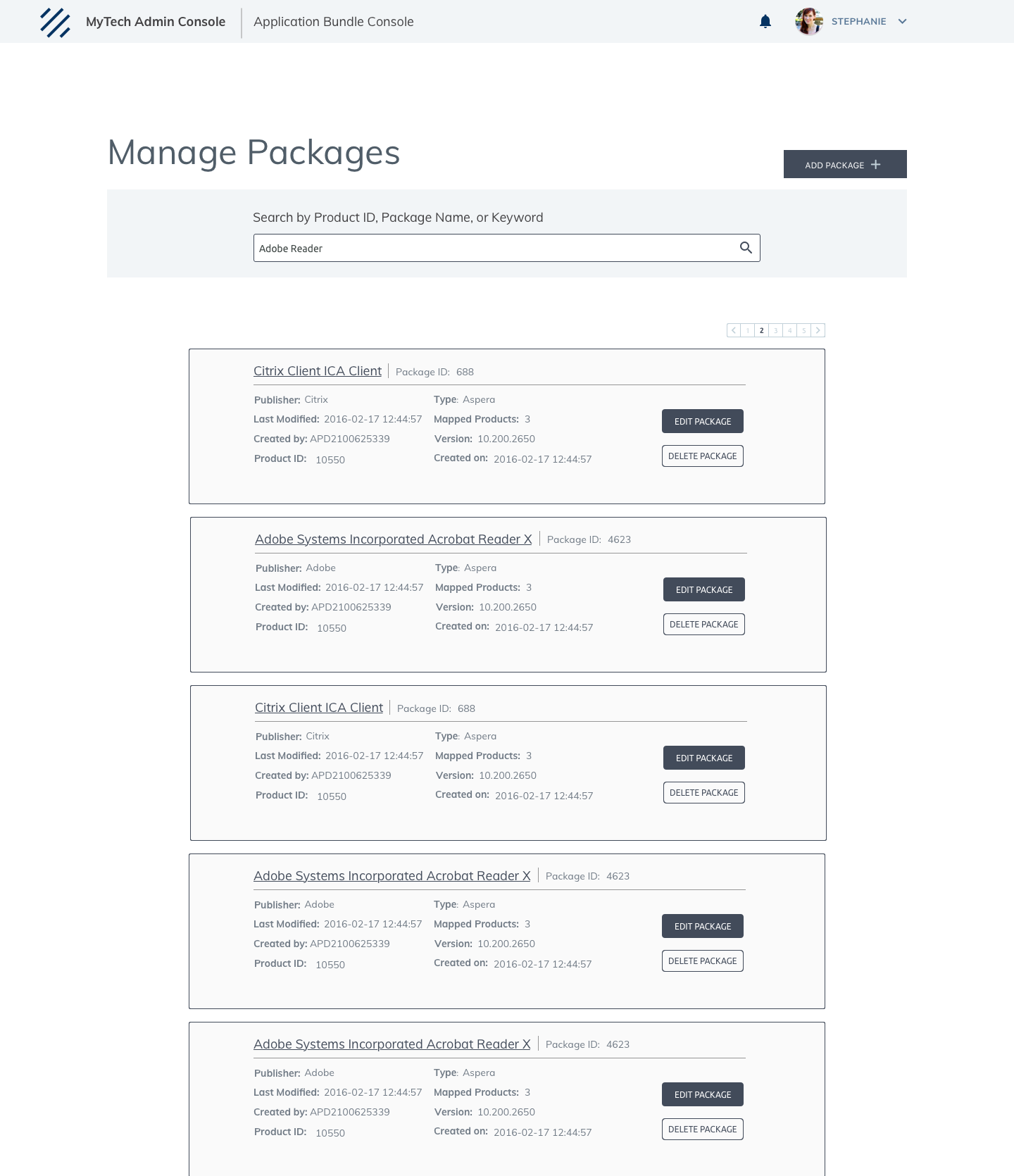Click the magnifying glass search icon
The height and width of the screenshot is (1176, 1014).
click(746, 248)
